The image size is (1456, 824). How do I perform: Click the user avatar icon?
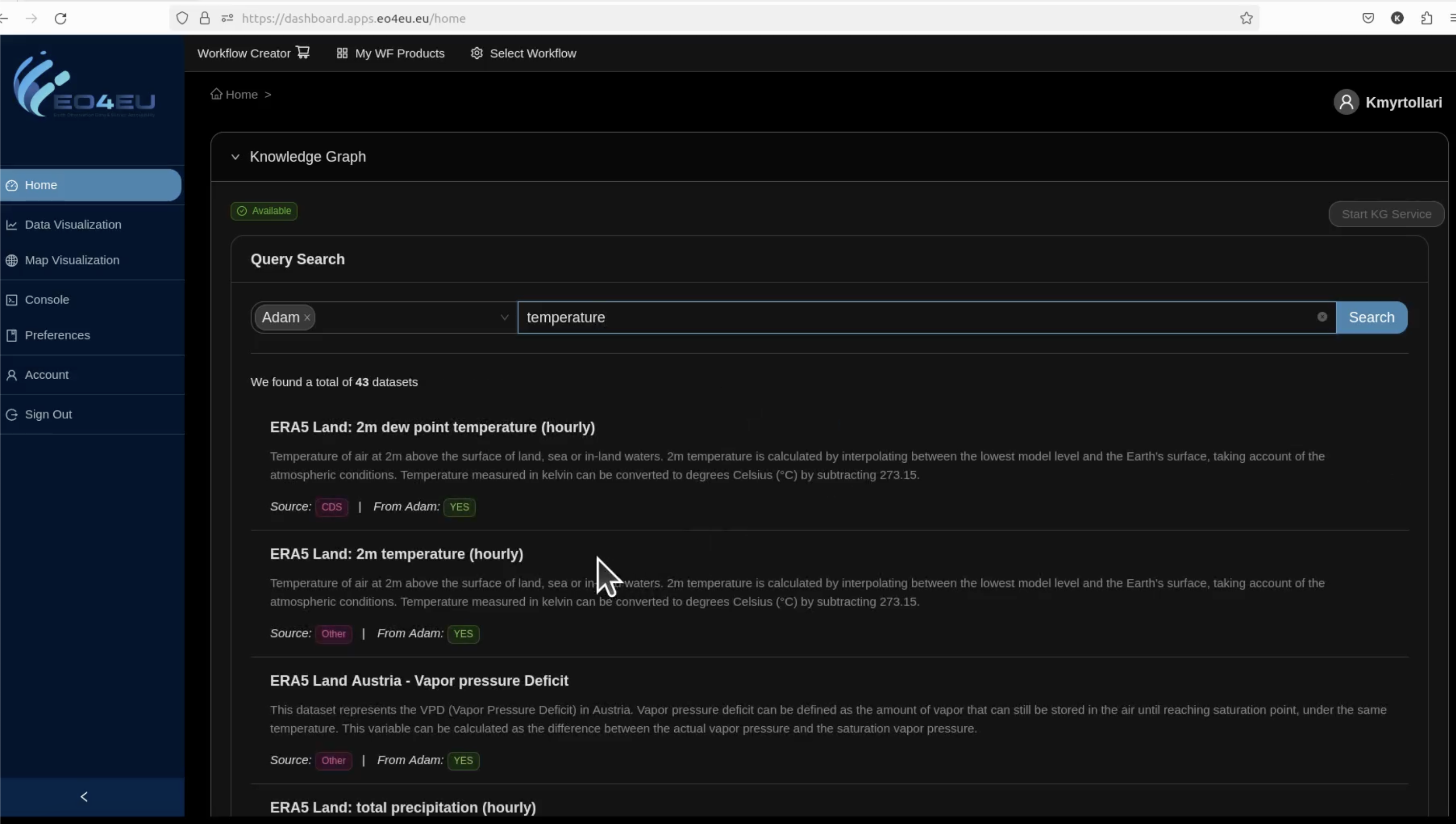point(1346,102)
